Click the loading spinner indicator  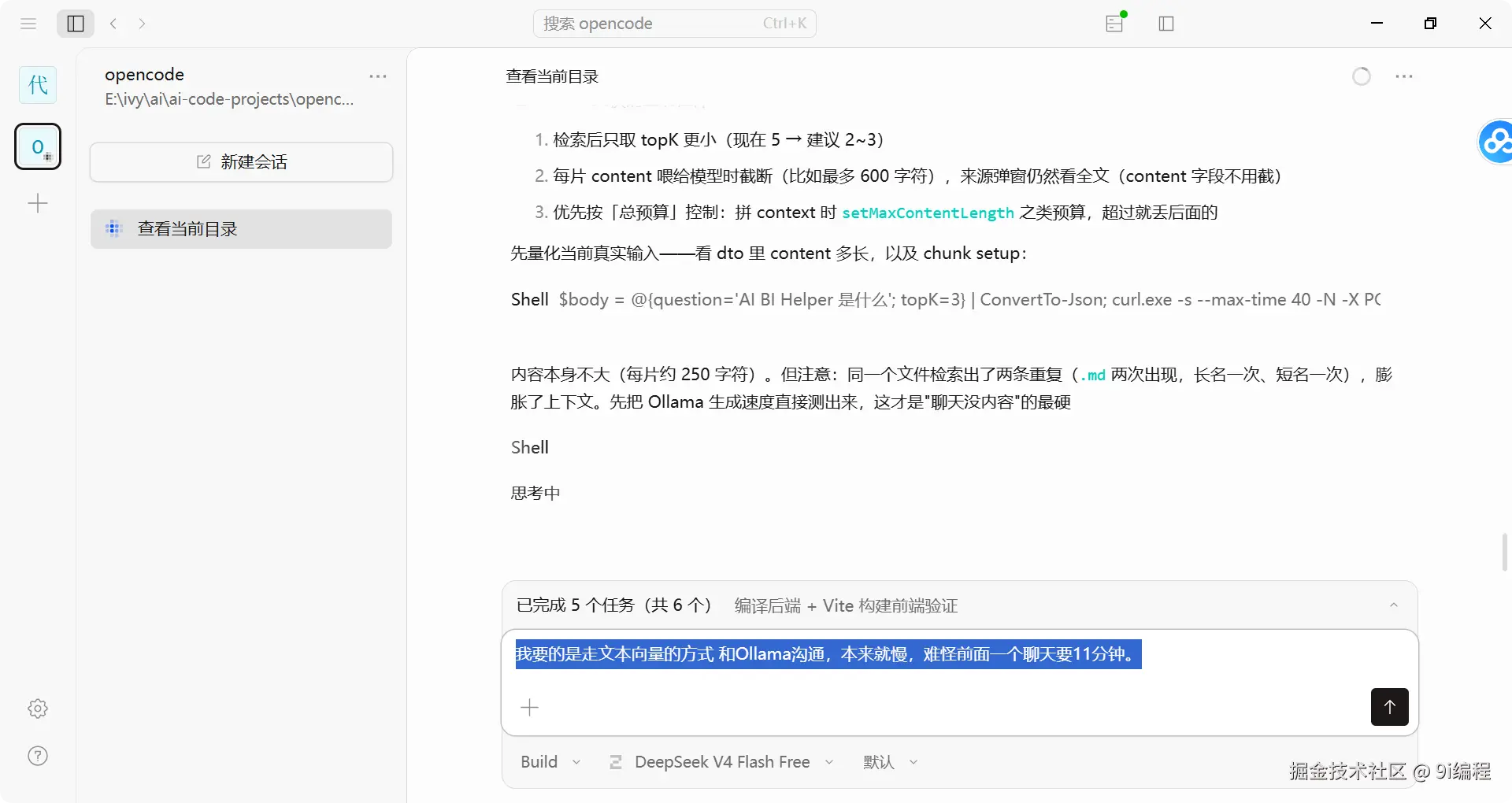[x=1362, y=76]
